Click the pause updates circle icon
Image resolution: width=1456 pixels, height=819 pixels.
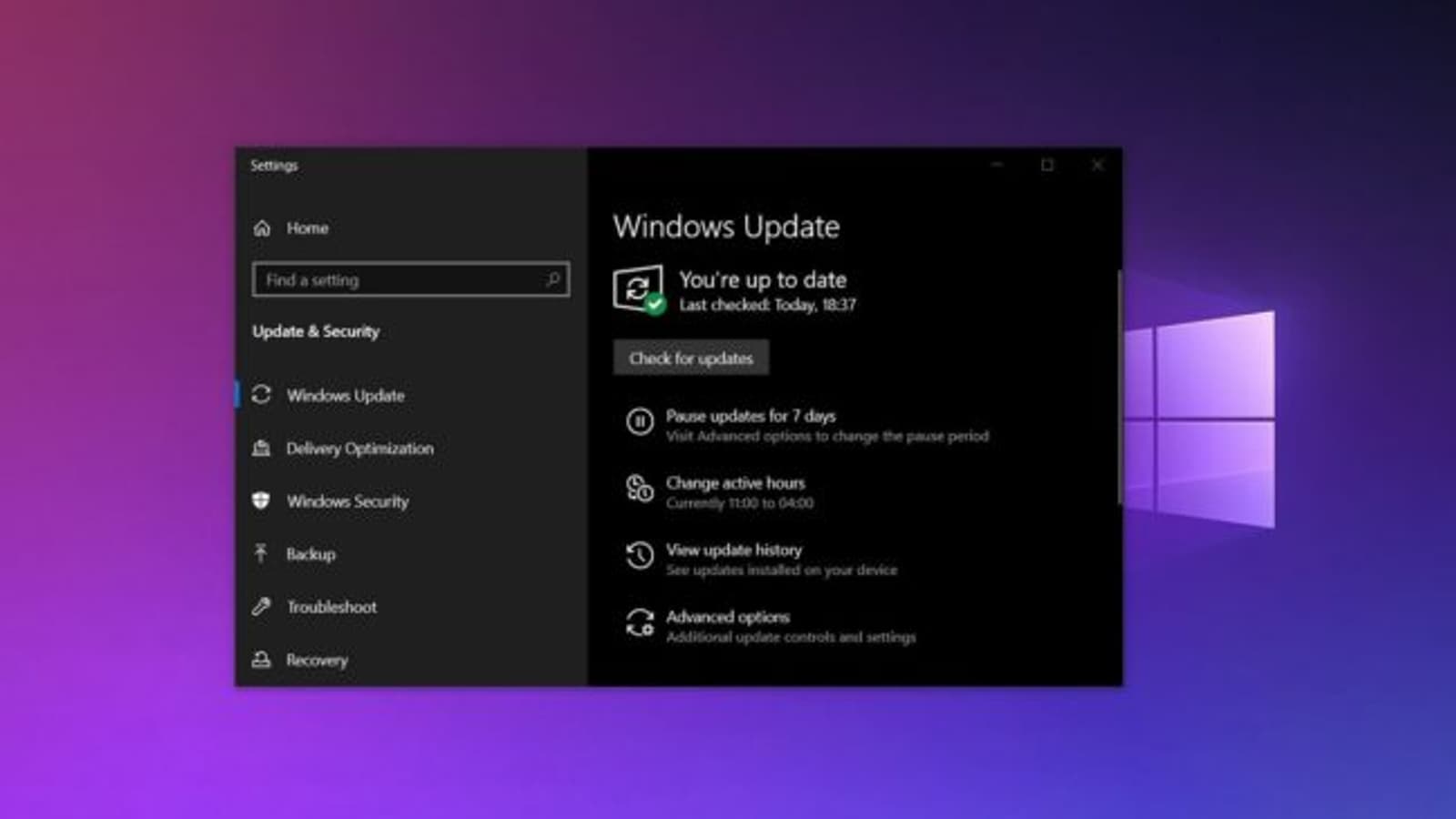(640, 421)
